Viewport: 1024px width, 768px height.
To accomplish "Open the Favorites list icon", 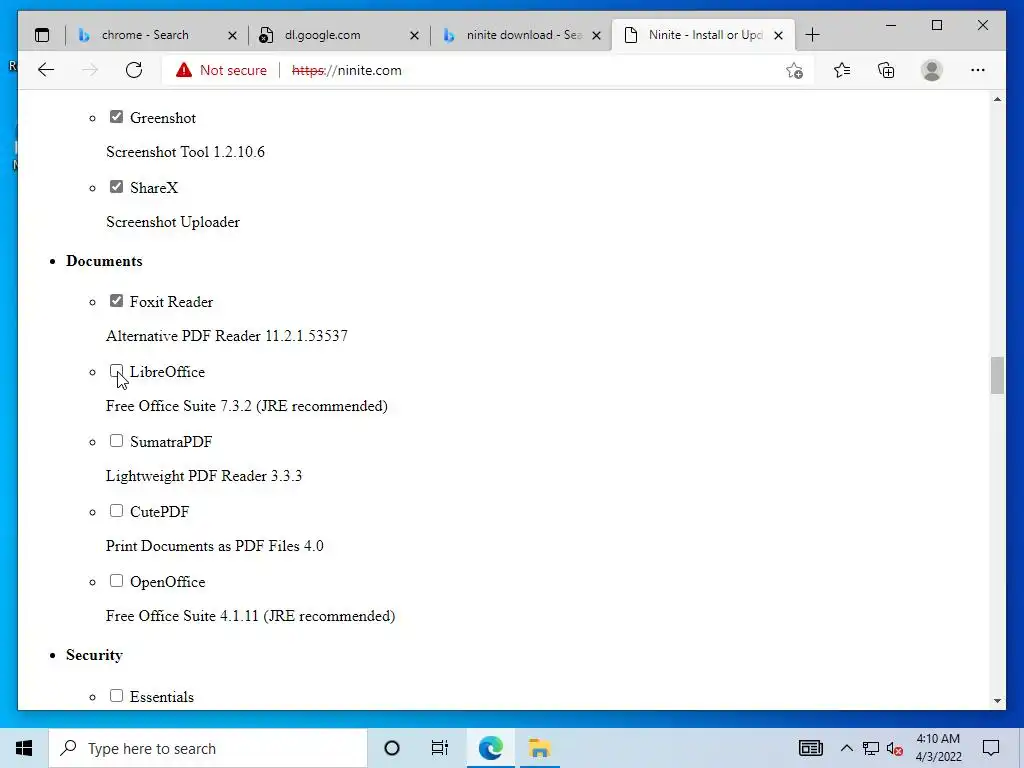I will [842, 70].
